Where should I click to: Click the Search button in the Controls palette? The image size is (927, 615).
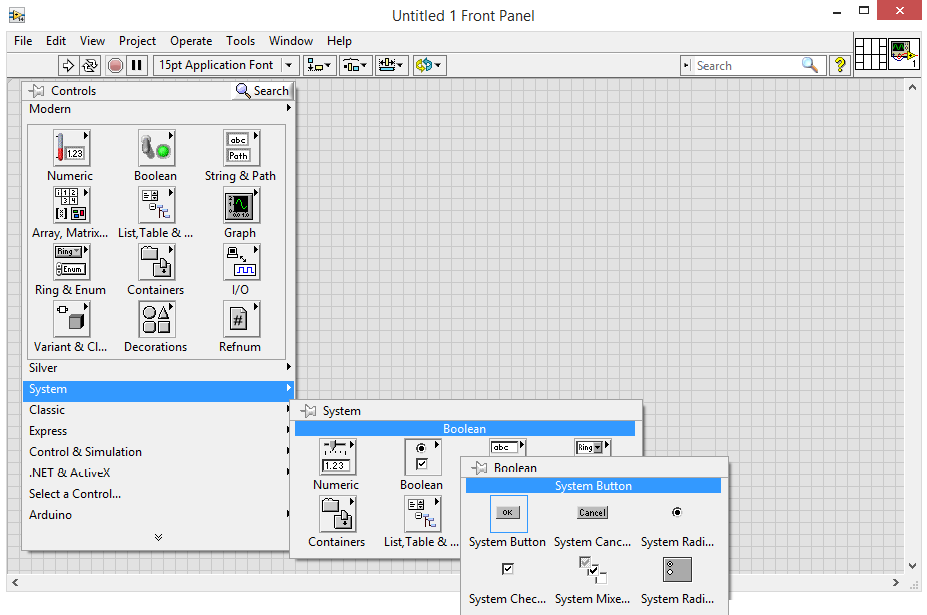(262, 90)
